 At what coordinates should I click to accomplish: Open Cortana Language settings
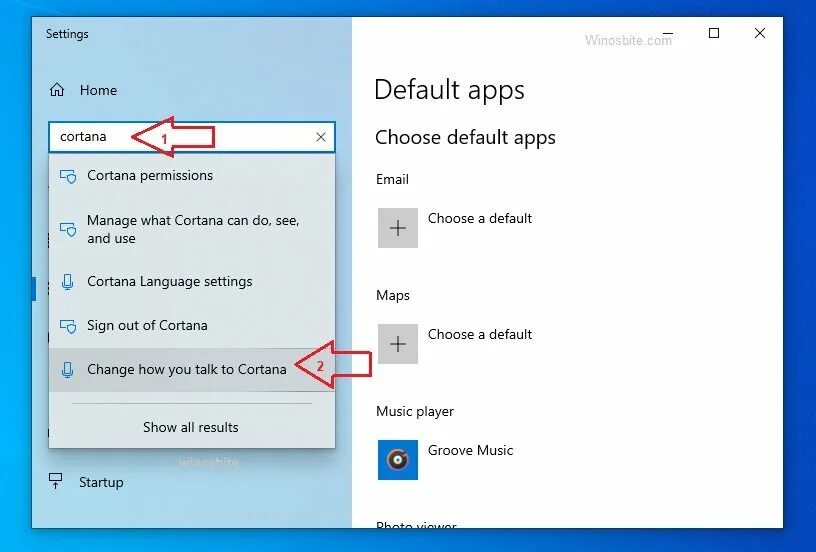coord(192,281)
